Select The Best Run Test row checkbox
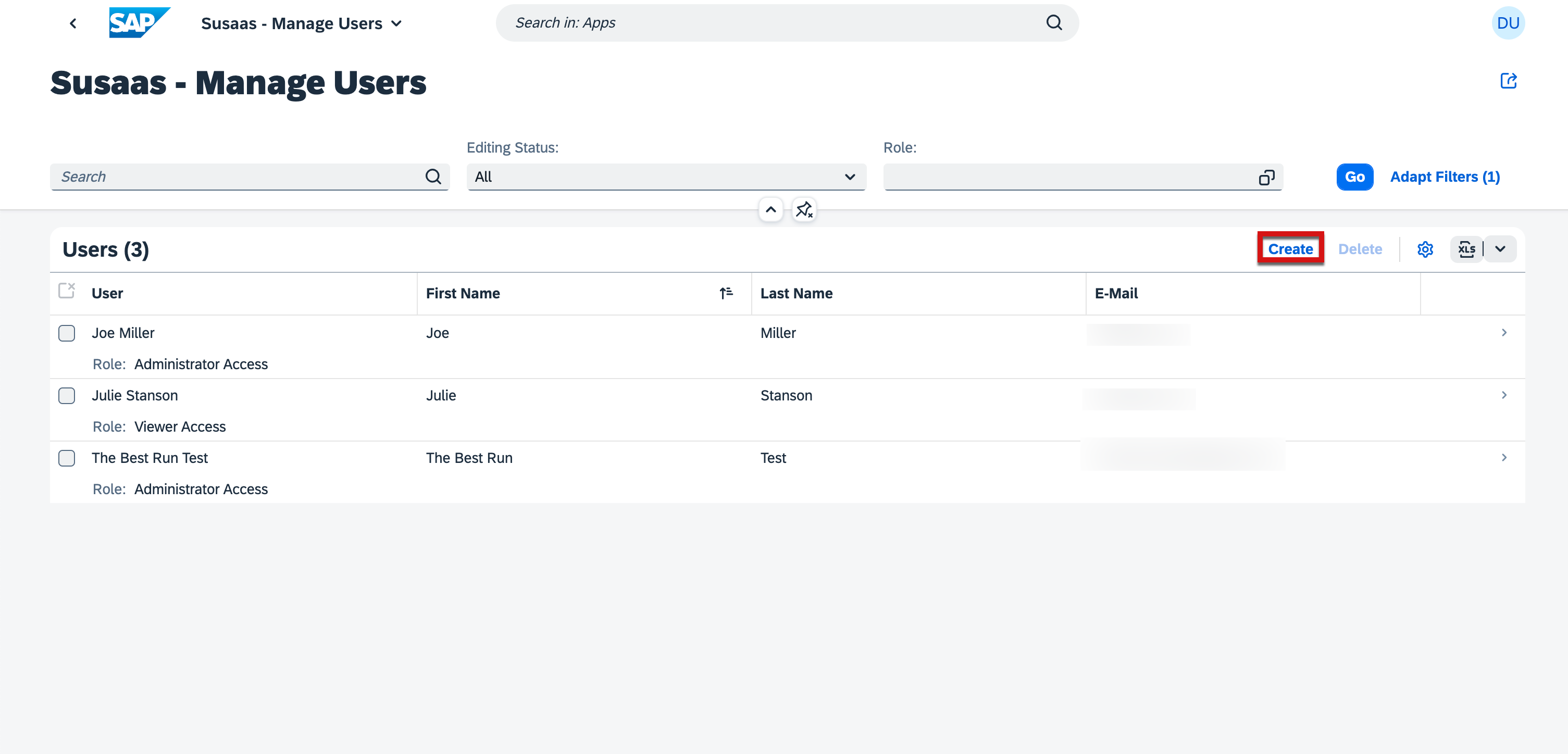 coord(66,458)
